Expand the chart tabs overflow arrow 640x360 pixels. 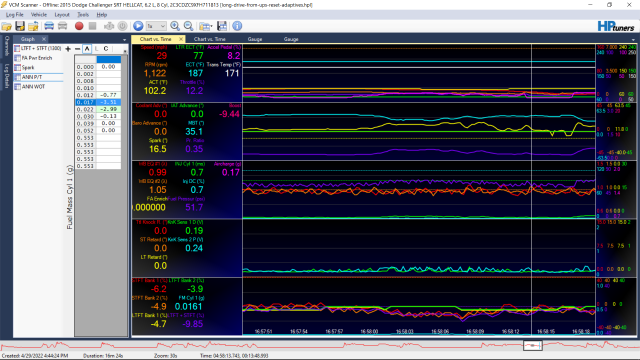pyautogui.click(x=633, y=40)
